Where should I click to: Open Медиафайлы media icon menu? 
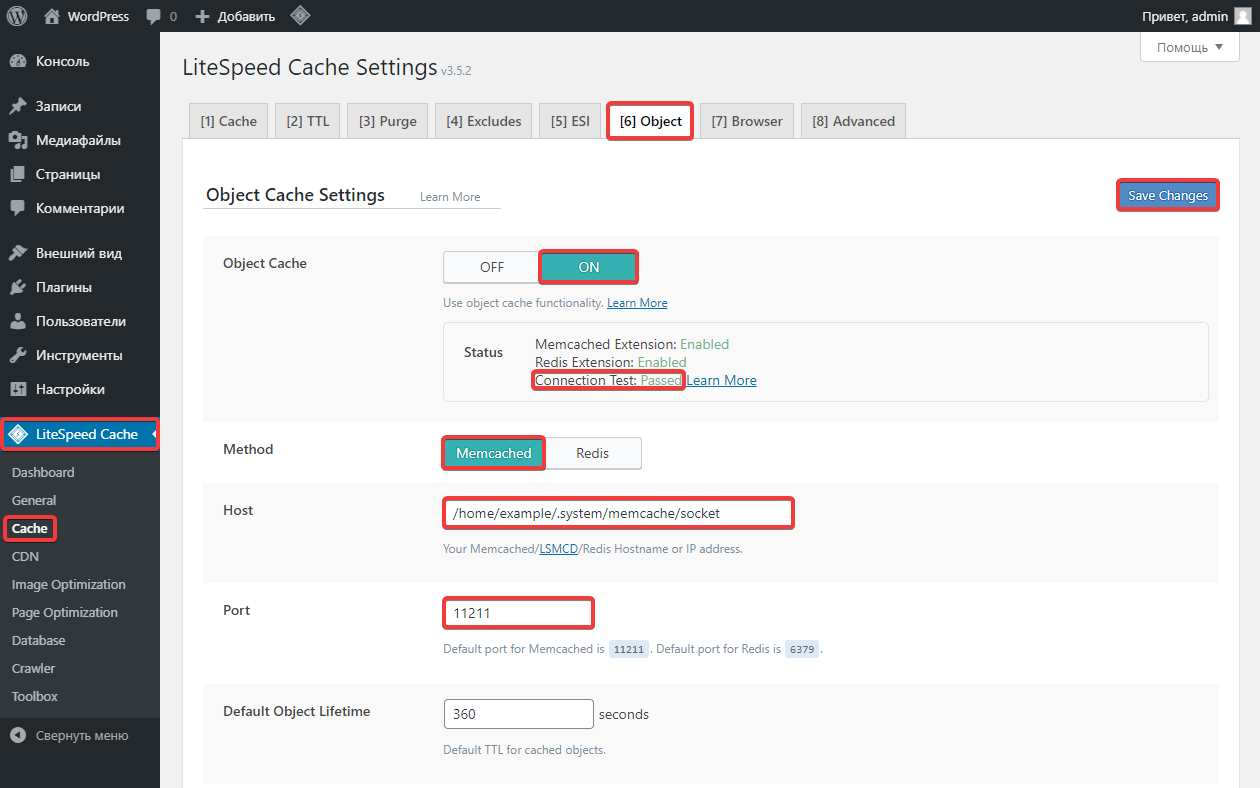(18, 140)
